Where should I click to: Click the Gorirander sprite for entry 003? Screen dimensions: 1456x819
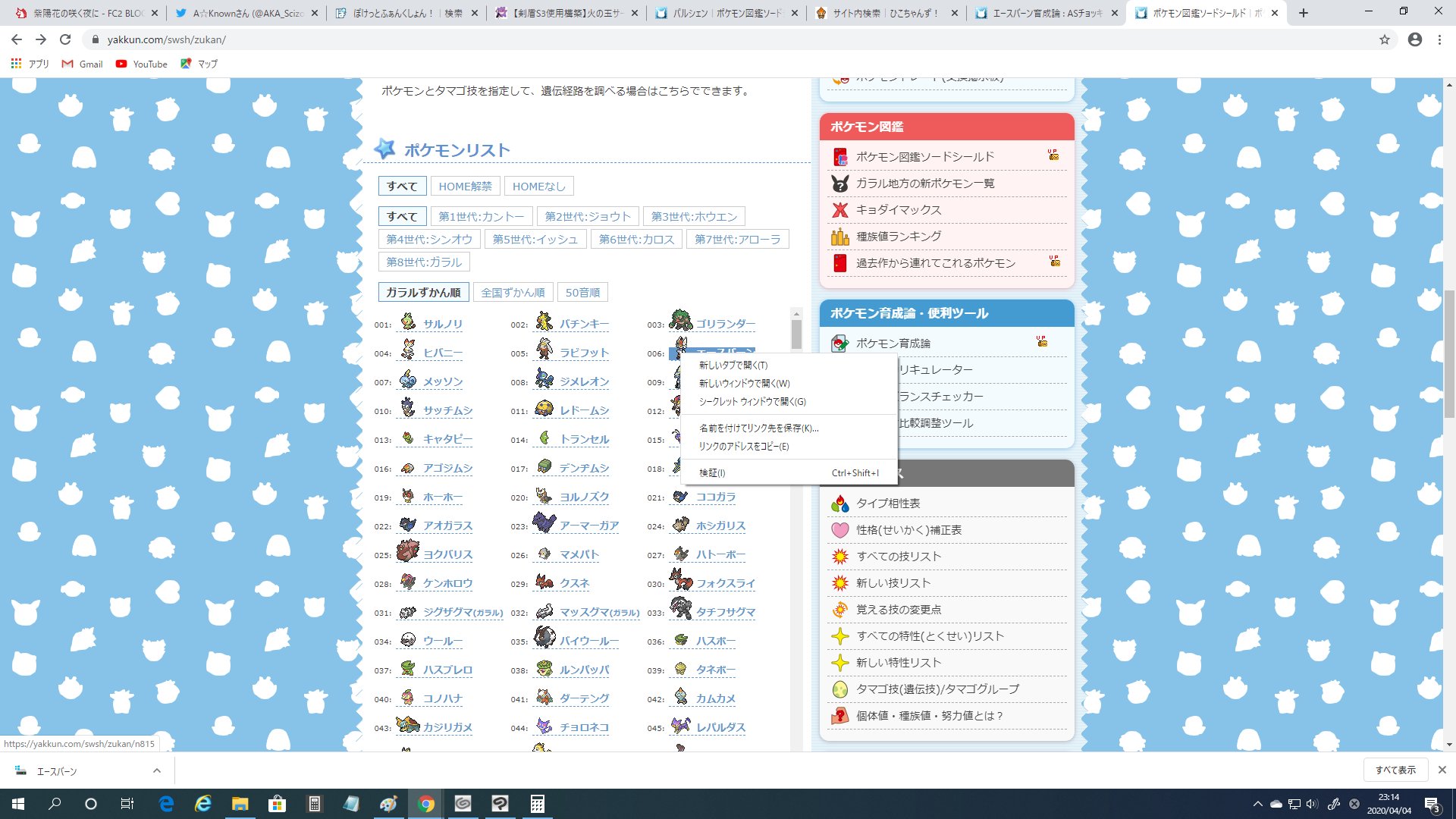681,321
